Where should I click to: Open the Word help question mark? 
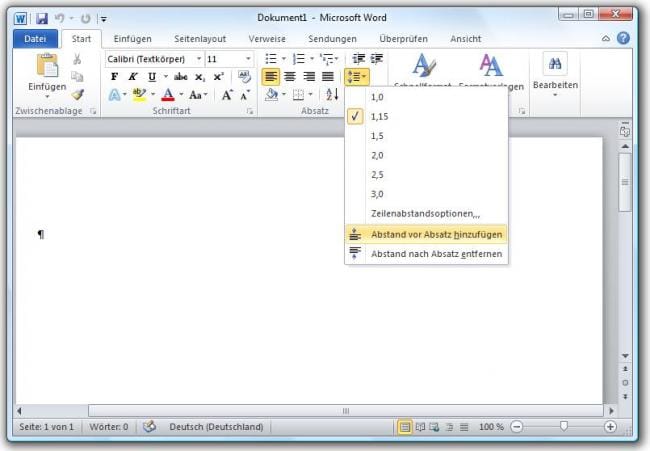point(623,38)
